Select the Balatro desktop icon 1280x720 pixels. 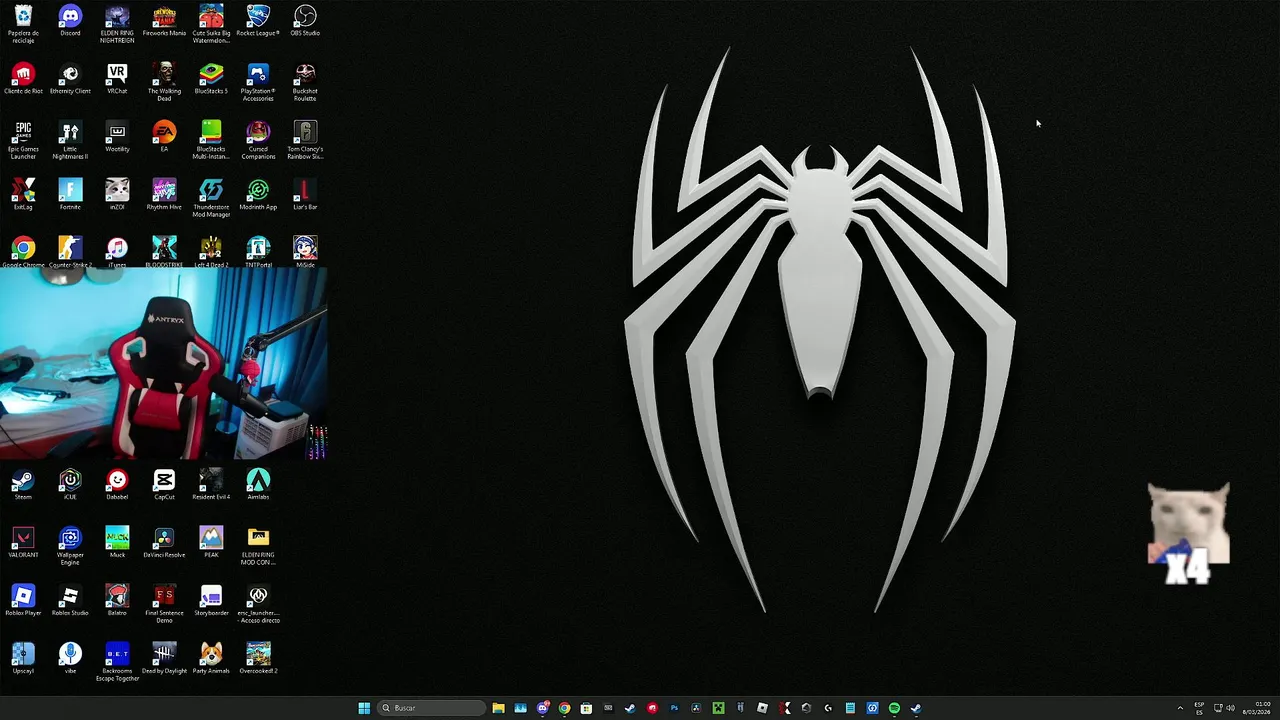coord(117,601)
